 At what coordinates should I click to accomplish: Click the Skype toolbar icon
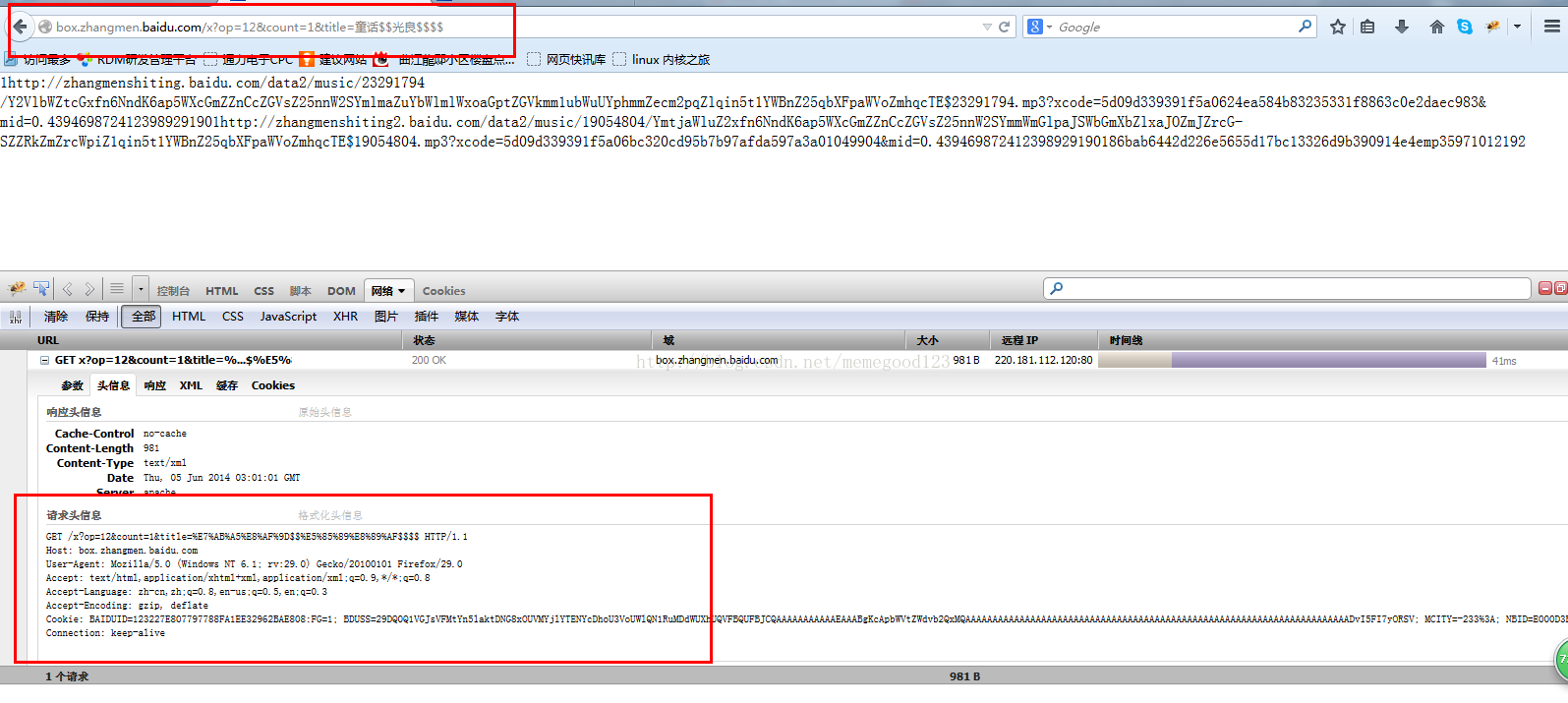(1465, 28)
